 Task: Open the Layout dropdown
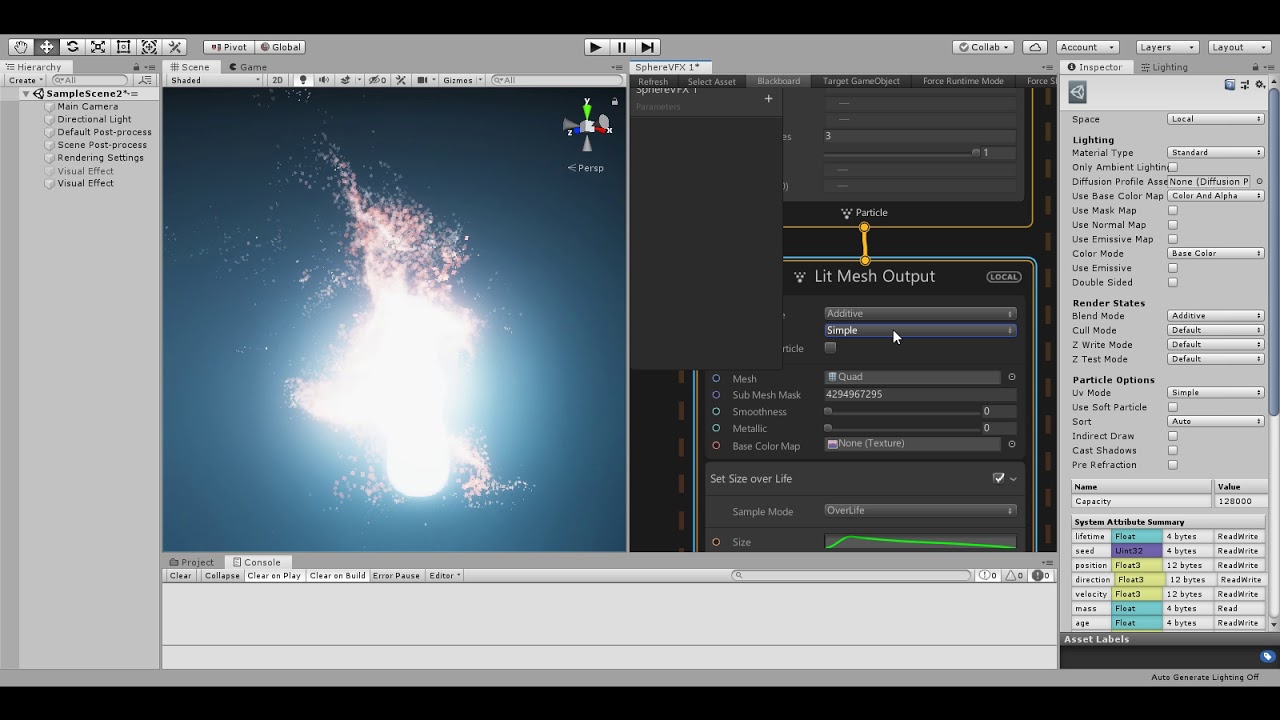pos(1239,47)
